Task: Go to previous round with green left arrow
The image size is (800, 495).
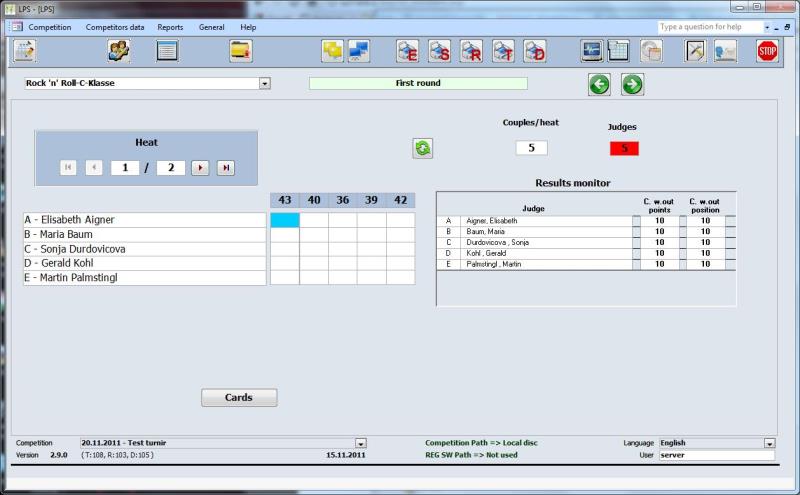Action: [x=599, y=84]
